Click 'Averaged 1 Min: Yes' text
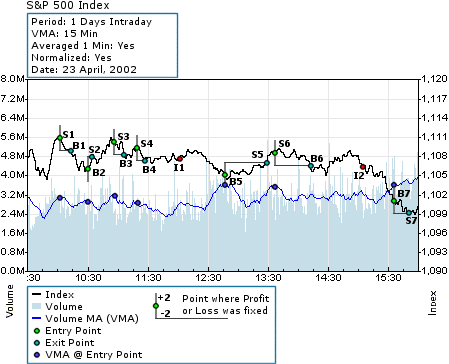 (83, 46)
